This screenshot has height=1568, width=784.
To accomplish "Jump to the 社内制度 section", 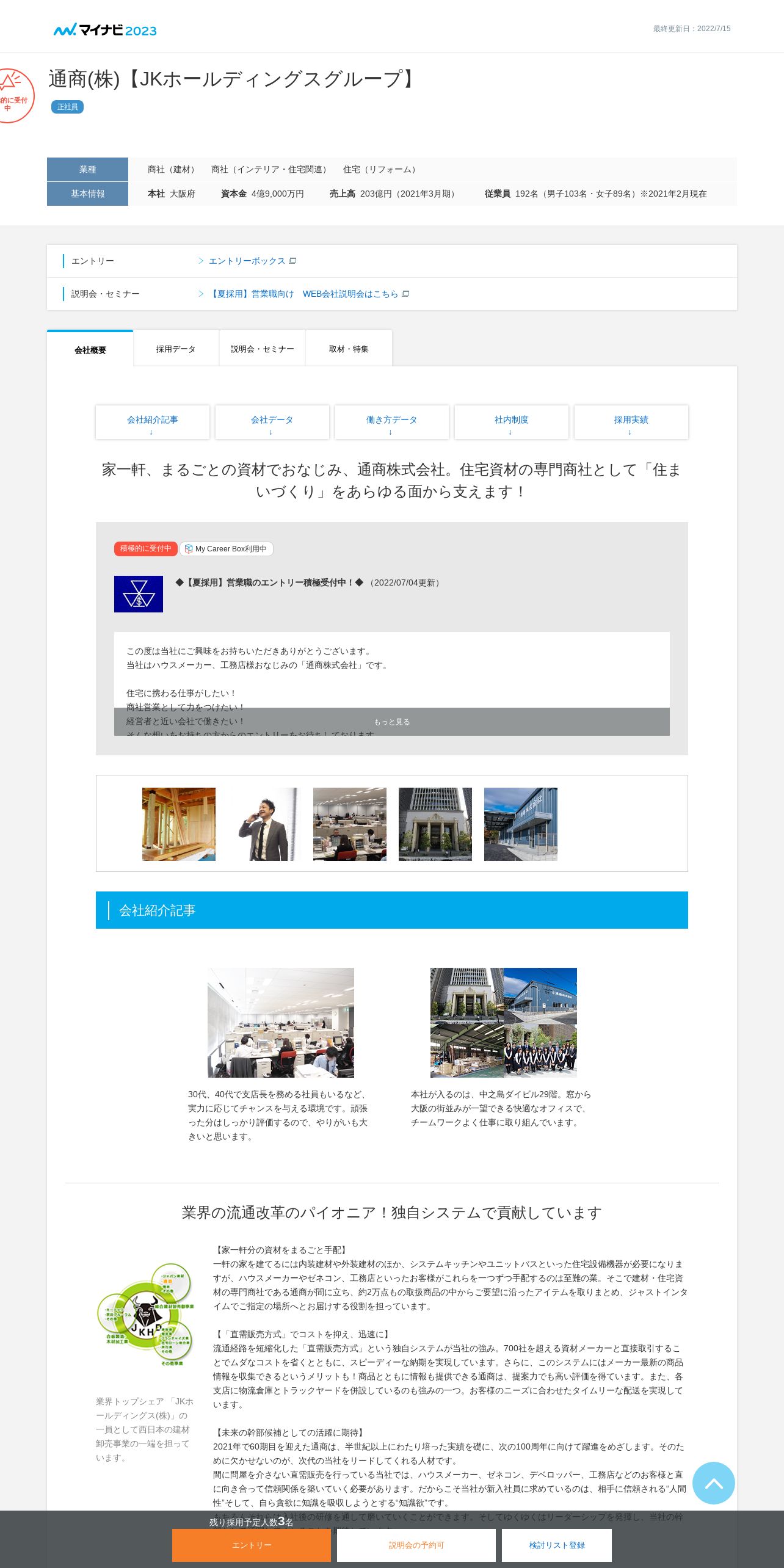I will pyautogui.click(x=512, y=422).
